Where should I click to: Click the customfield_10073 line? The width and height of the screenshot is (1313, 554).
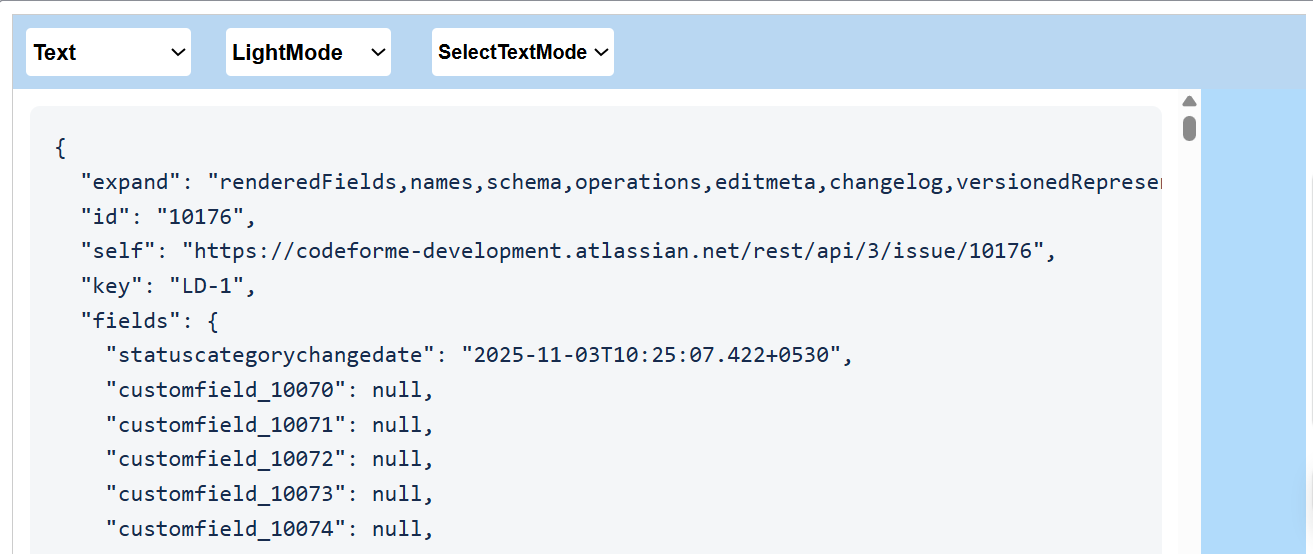tap(268, 494)
